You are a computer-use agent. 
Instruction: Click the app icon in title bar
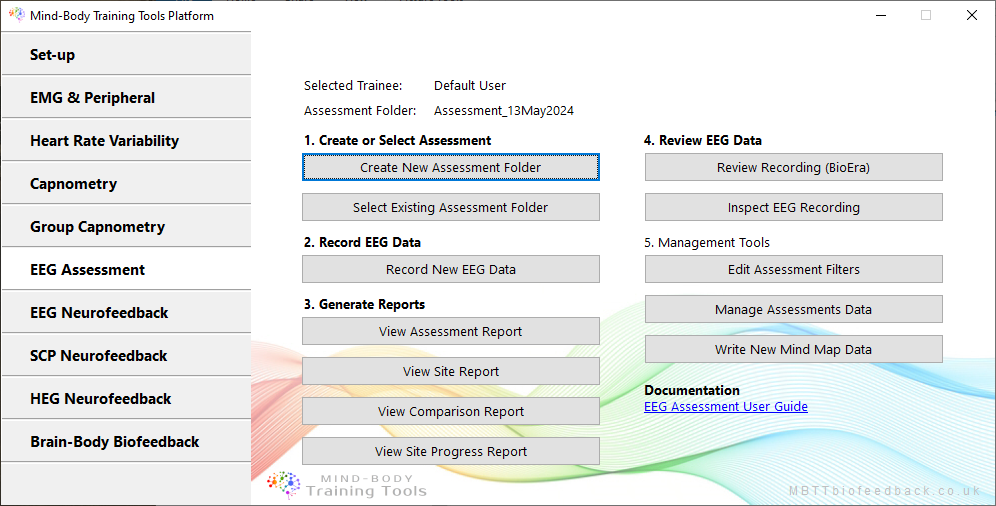click(17, 15)
